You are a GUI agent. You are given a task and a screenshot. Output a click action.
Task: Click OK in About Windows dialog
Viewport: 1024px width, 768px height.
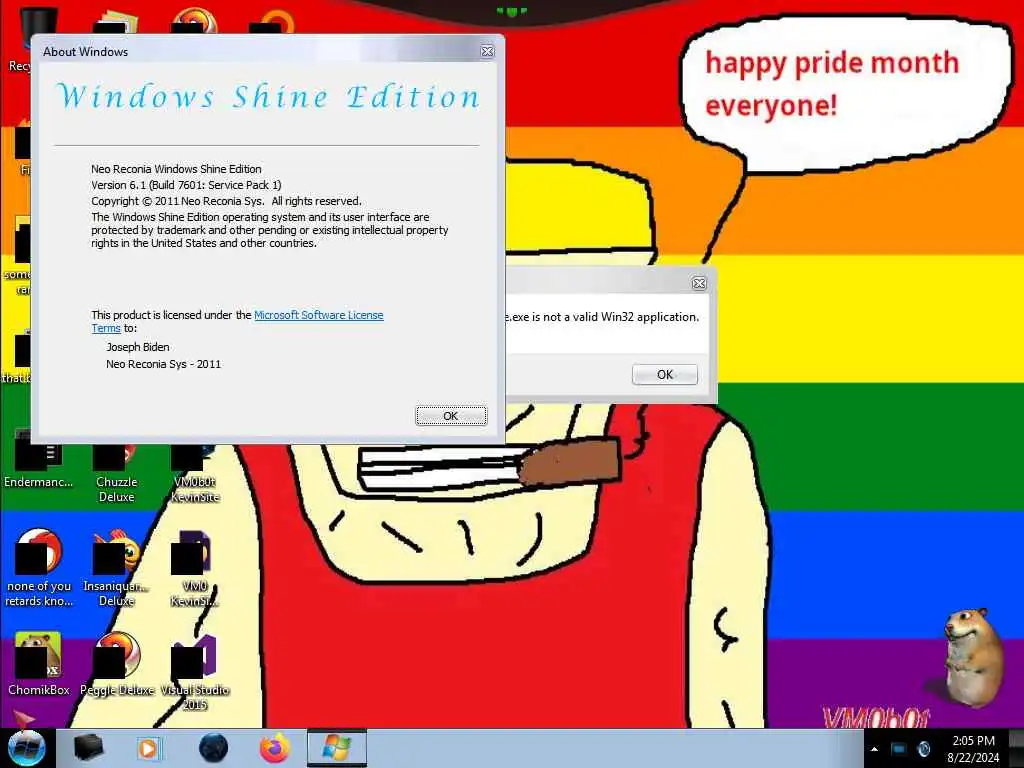pos(451,416)
